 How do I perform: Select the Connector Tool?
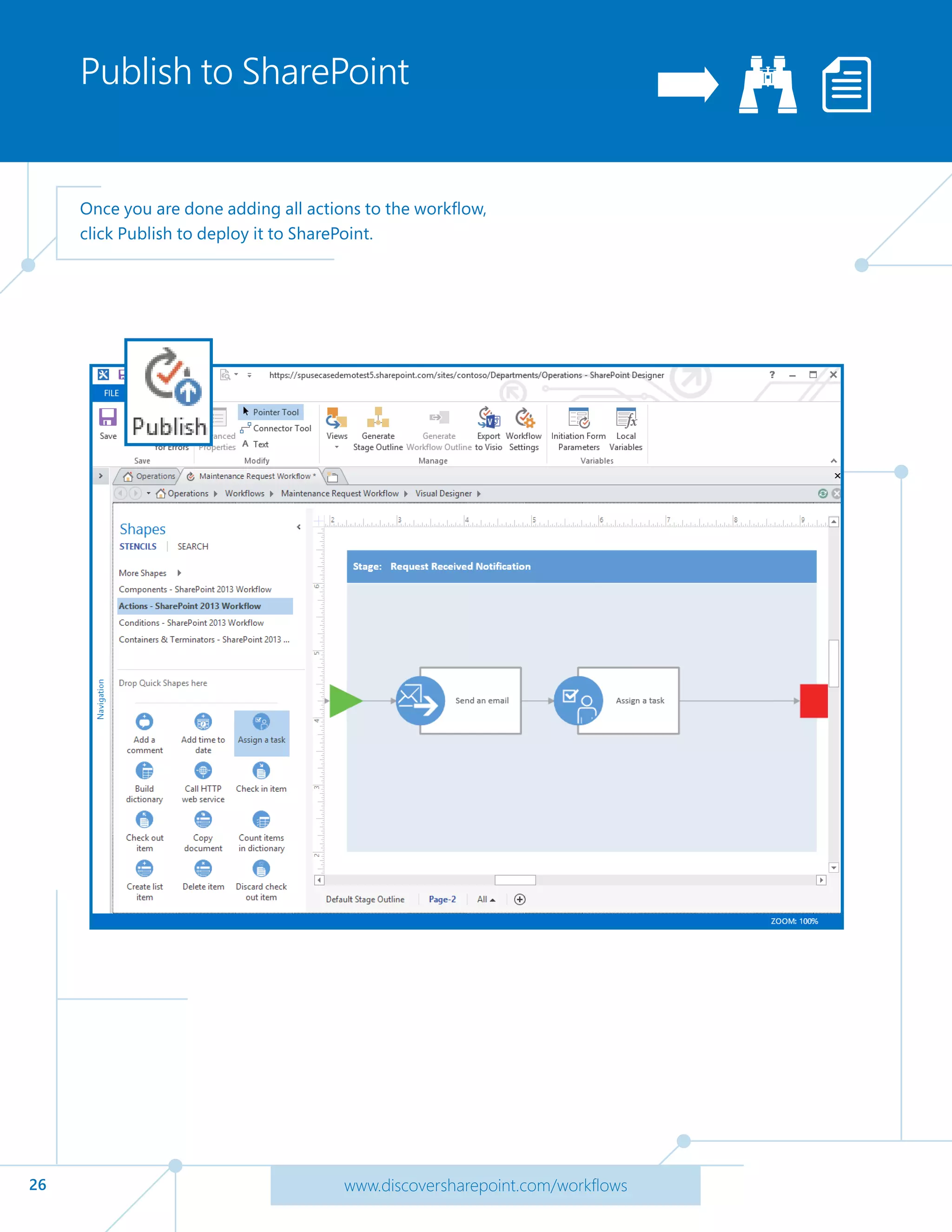(x=276, y=428)
